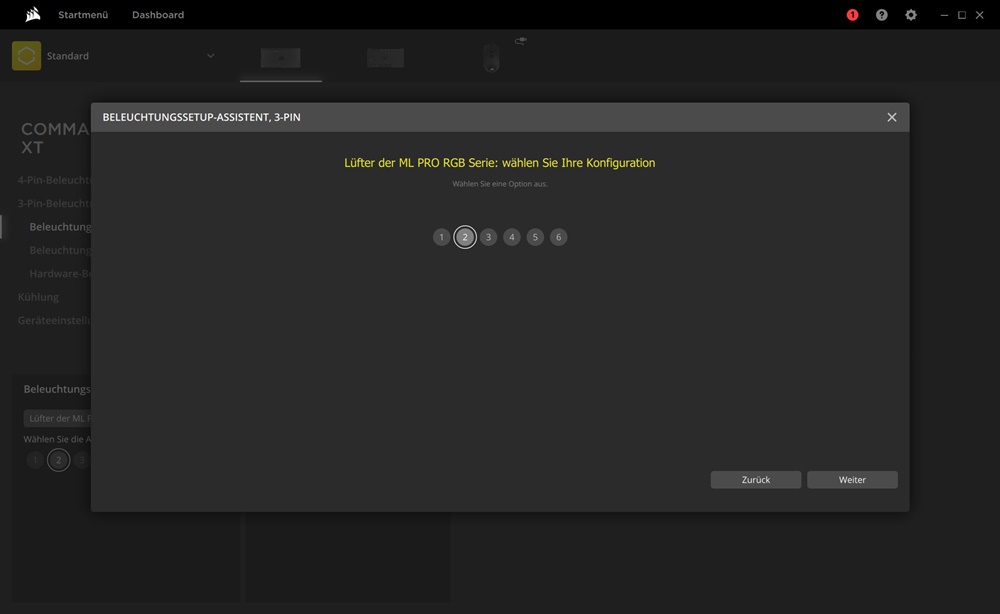The height and width of the screenshot is (614, 1000).
Task: Open the help question mark icon
Action: point(881,15)
